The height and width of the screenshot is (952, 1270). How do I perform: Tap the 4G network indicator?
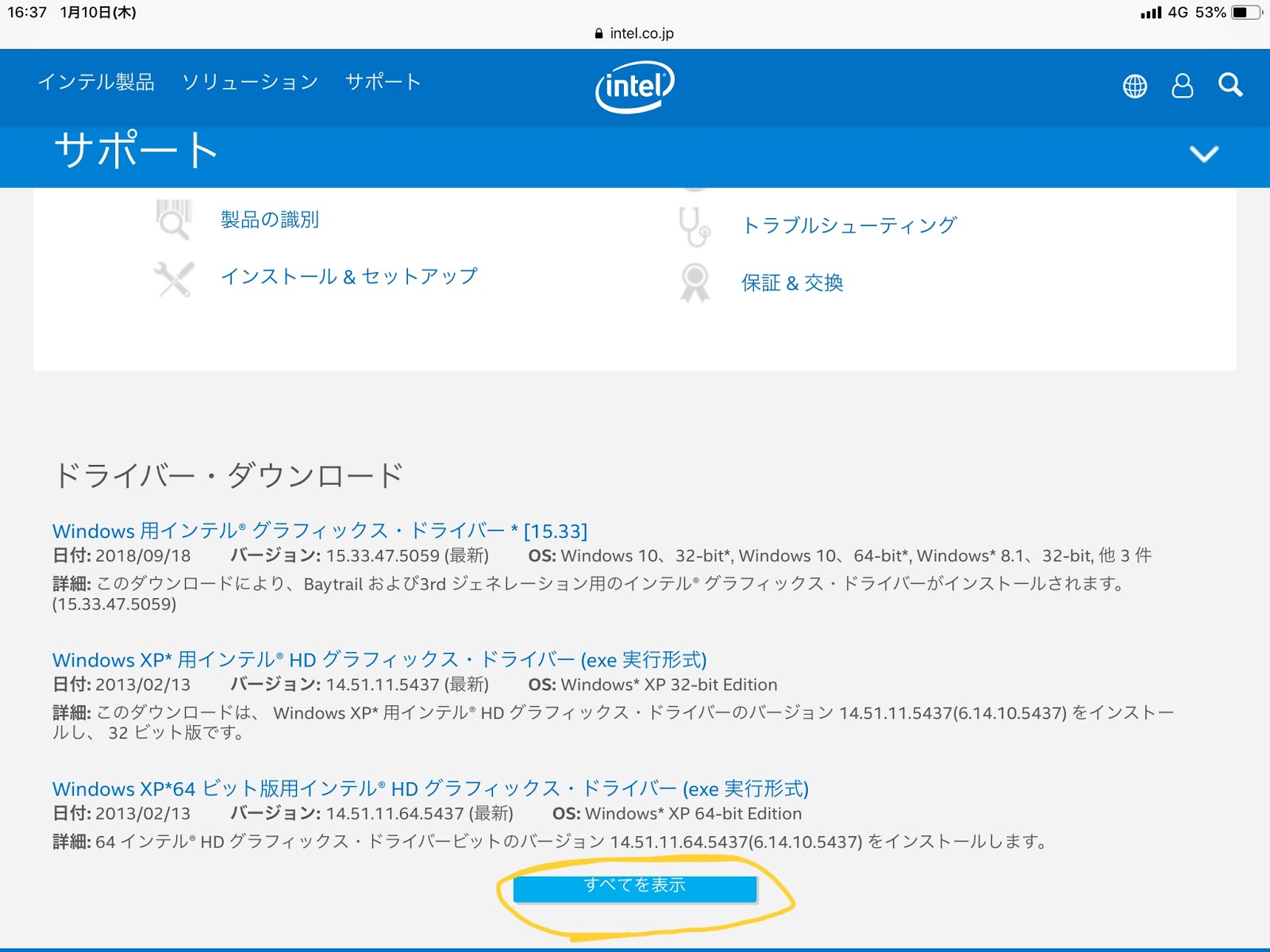click(x=1178, y=13)
